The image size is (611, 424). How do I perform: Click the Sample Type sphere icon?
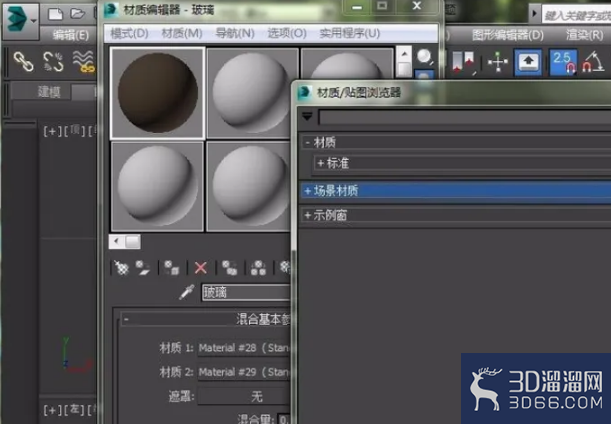[x=424, y=57]
